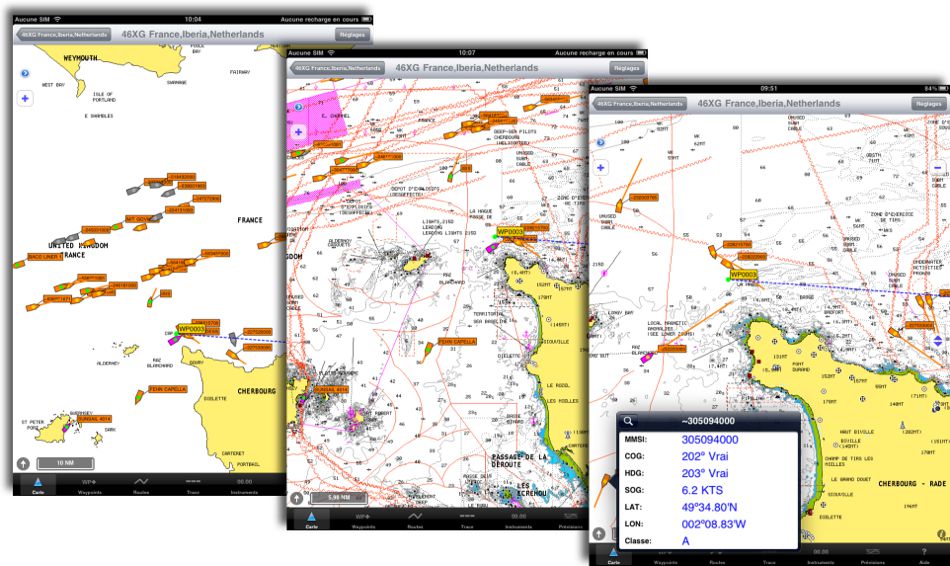
Task: Zoom in with the plus button in the left window
Action: pos(25,98)
